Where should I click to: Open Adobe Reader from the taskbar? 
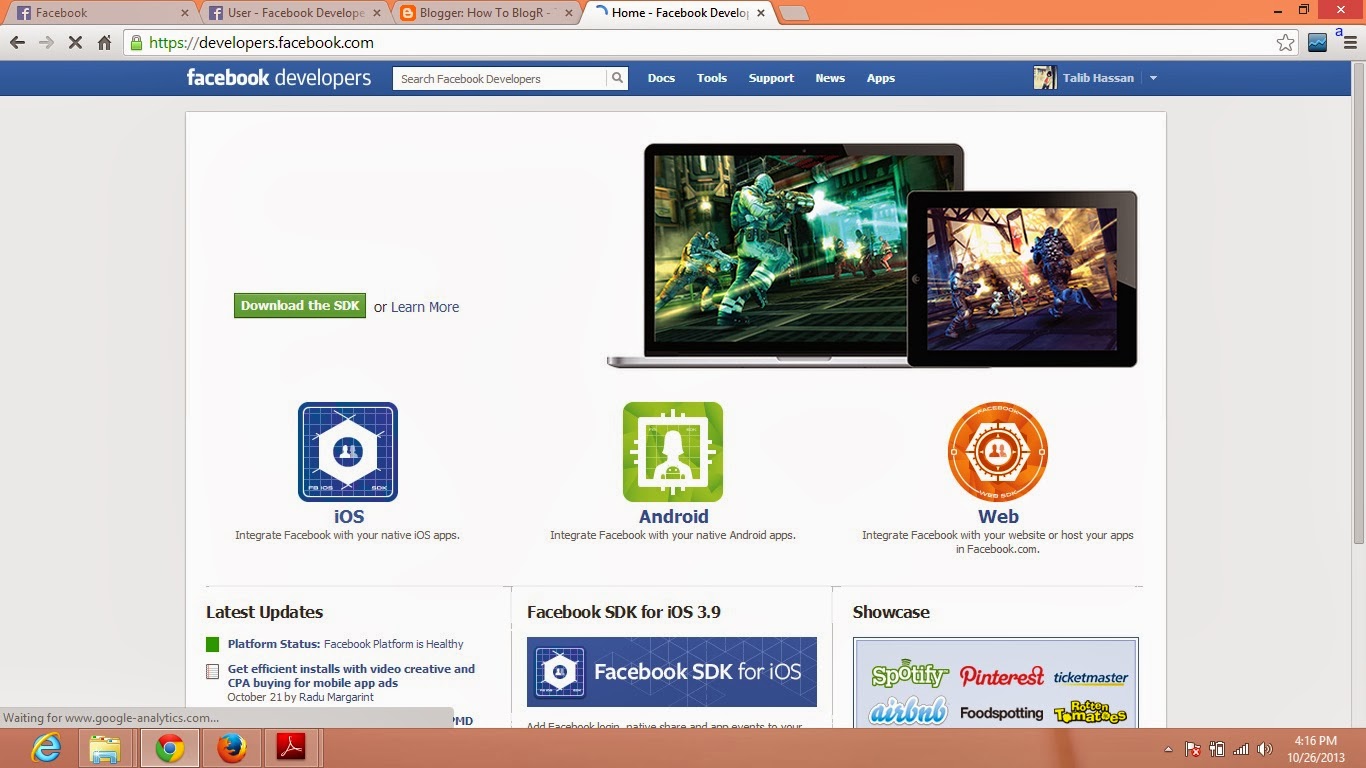point(293,747)
